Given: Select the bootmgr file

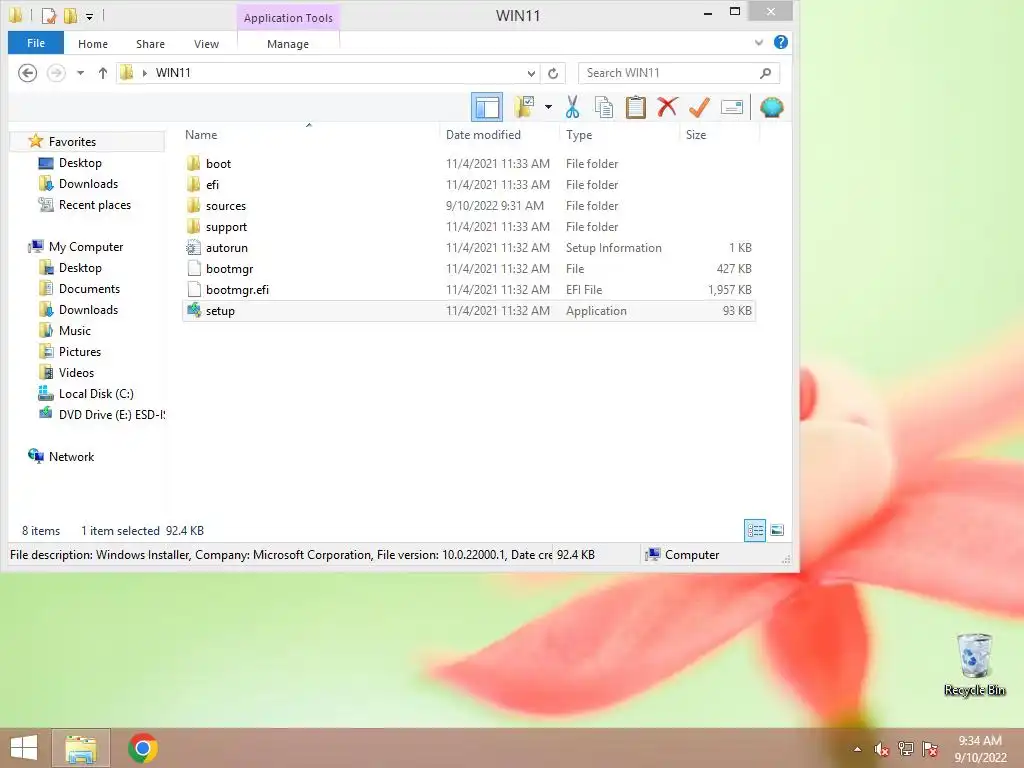Looking at the screenshot, I should [x=469, y=268].
